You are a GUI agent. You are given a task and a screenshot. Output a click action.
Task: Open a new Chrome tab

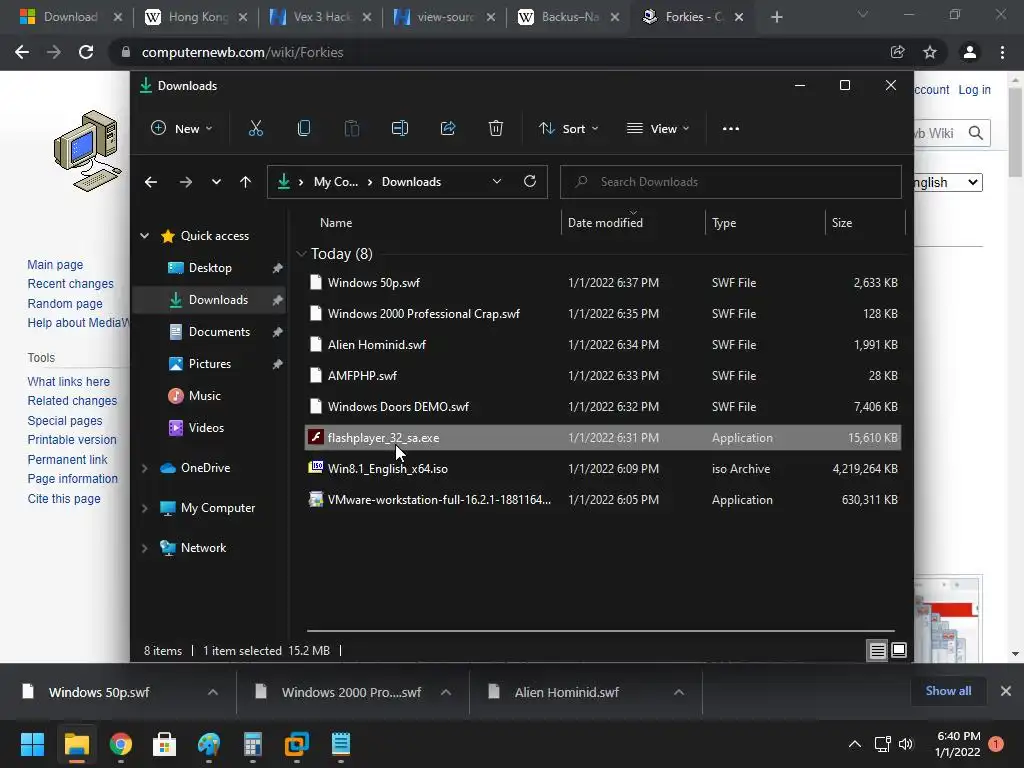click(x=776, y=17)
